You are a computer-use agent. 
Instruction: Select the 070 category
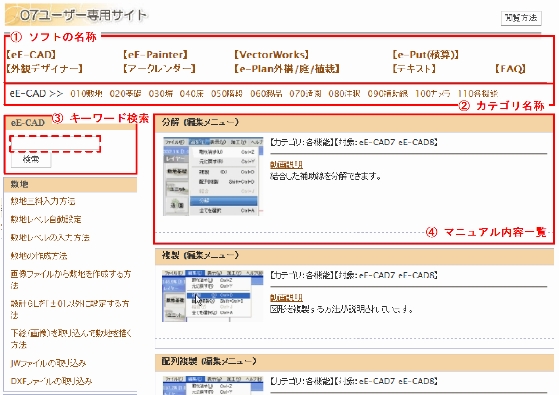(305, 94)
